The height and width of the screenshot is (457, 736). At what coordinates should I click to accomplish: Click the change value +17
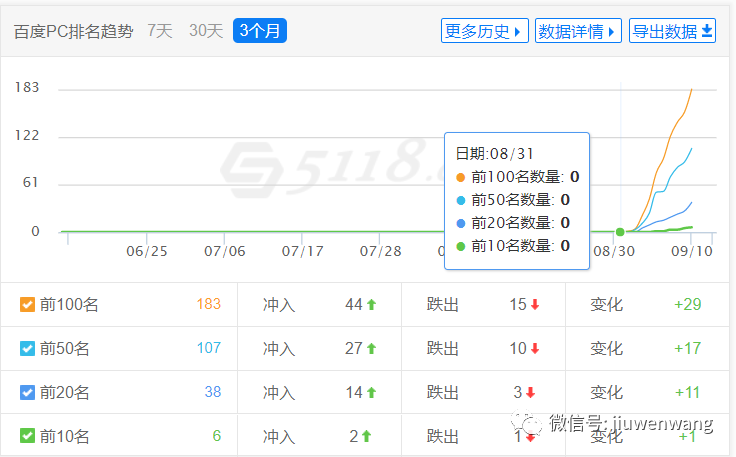click(x=688, y=349)
